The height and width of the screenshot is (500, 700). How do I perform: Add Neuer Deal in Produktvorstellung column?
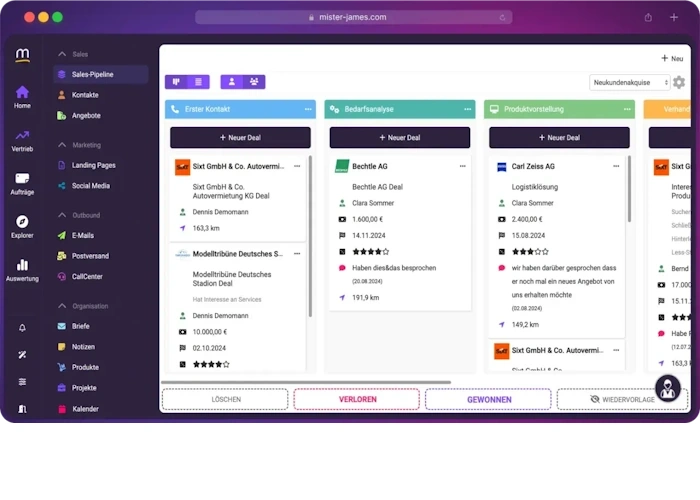click(x=559, y=138)
